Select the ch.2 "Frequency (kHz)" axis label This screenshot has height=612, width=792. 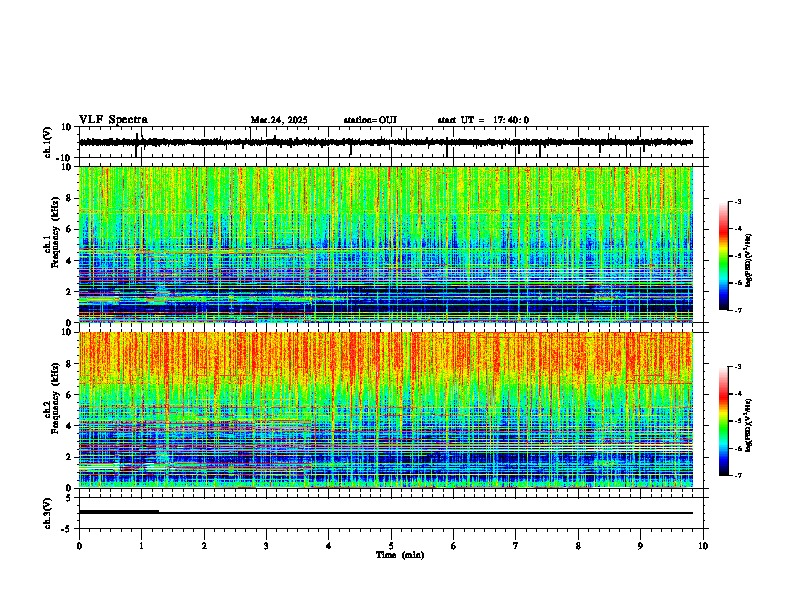pyautogui.click(x=55, y=398)
